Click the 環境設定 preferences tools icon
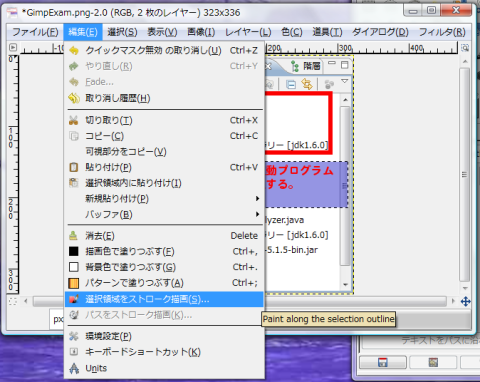The image size is (480, 382). click(74, 336)
